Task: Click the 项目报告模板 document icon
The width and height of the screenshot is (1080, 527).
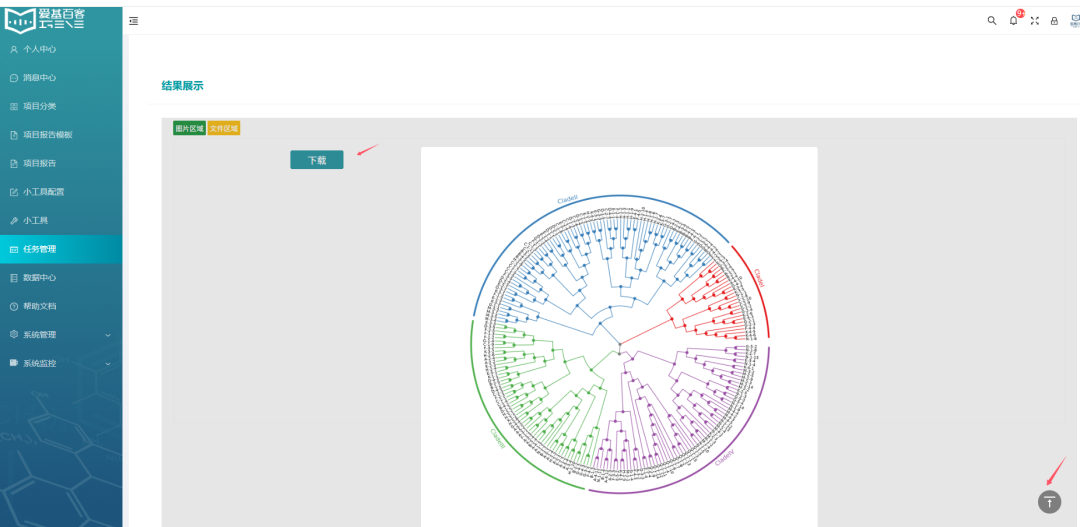Action: tap(14, 135)
